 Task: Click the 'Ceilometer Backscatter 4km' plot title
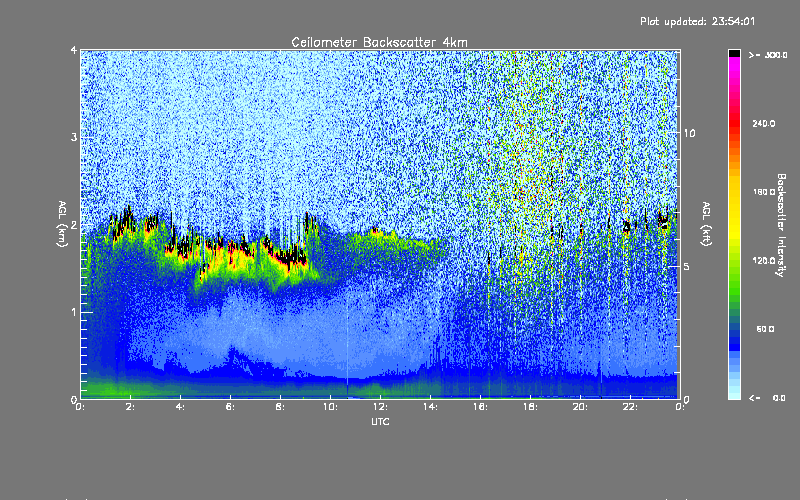[x=379, y=42]
